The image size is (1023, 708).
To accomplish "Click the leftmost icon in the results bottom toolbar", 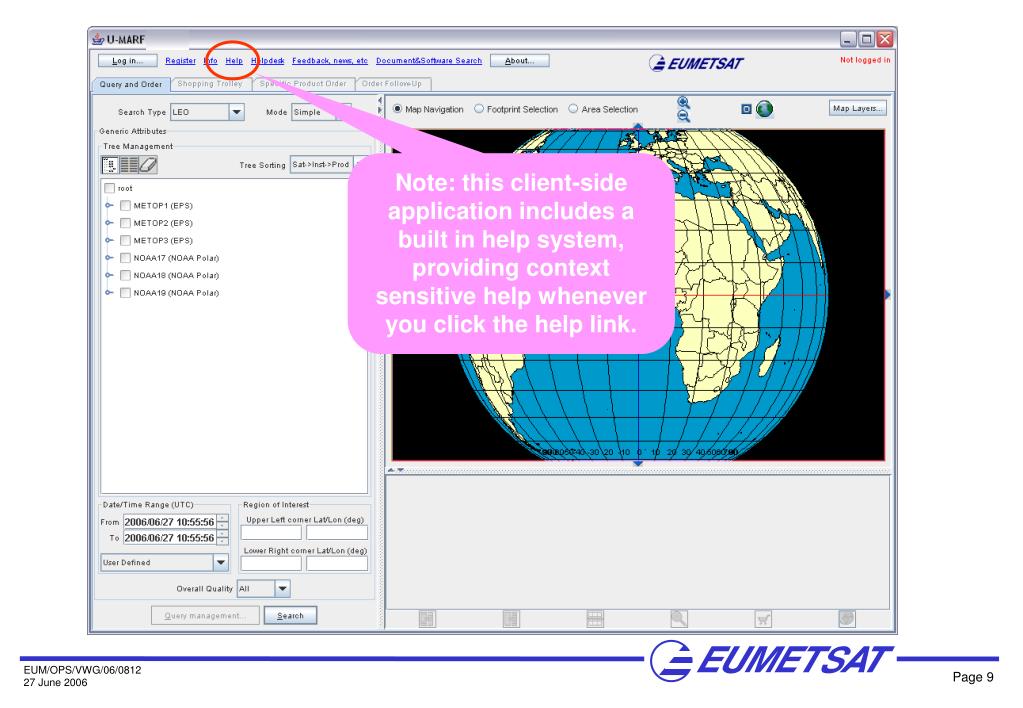I will 427,619.
